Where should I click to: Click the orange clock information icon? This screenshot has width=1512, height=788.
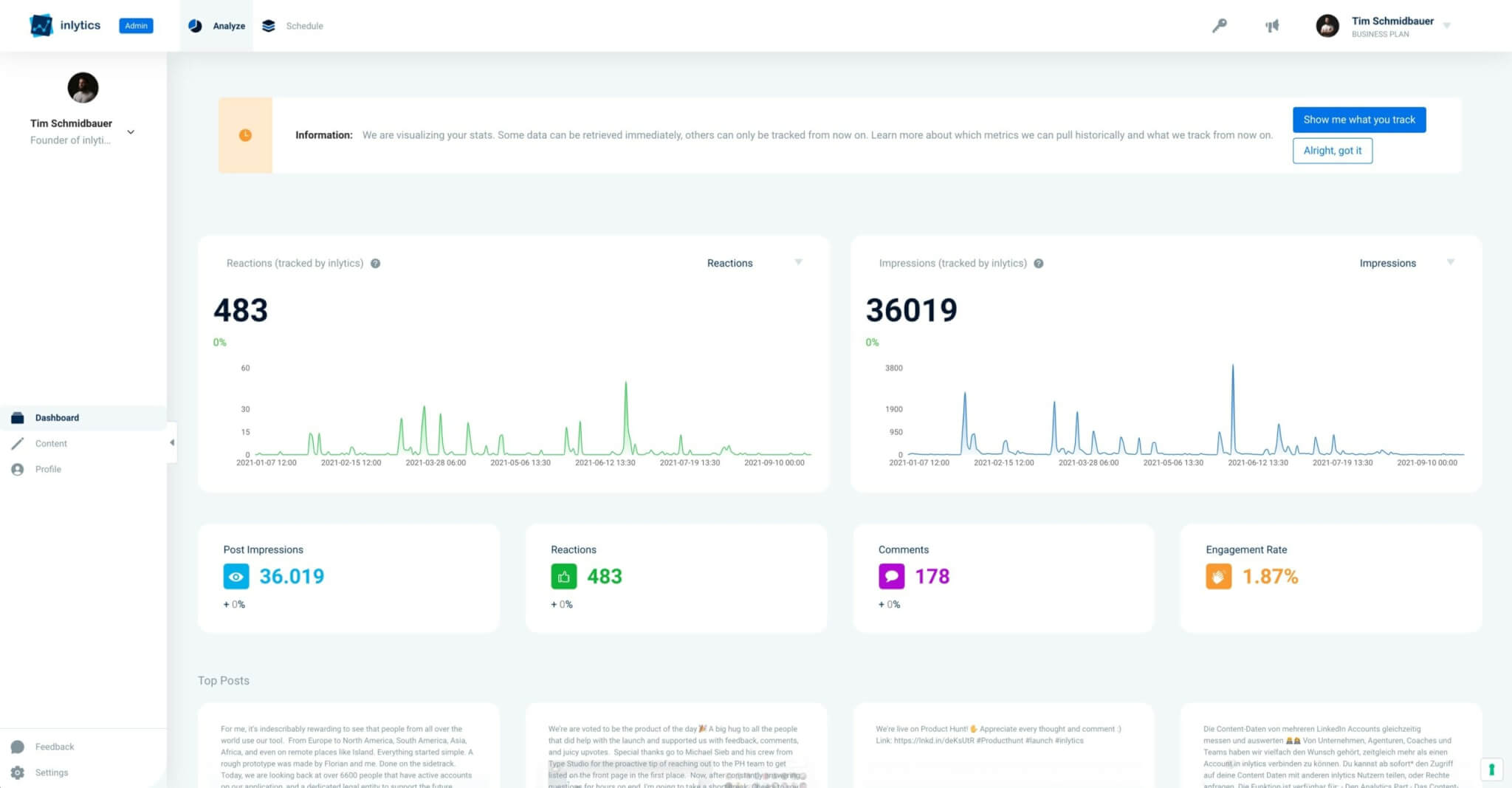pyautogui.click(x=245, y=135)
